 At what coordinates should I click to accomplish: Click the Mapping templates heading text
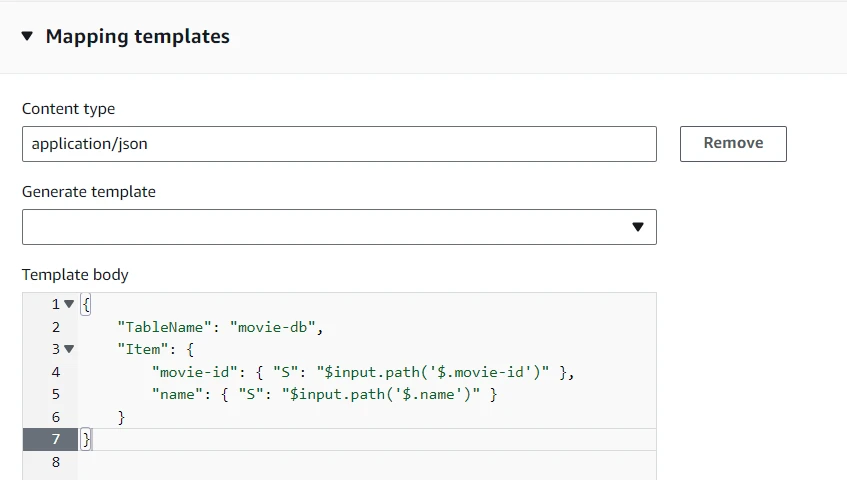click(x=137, y=36)
